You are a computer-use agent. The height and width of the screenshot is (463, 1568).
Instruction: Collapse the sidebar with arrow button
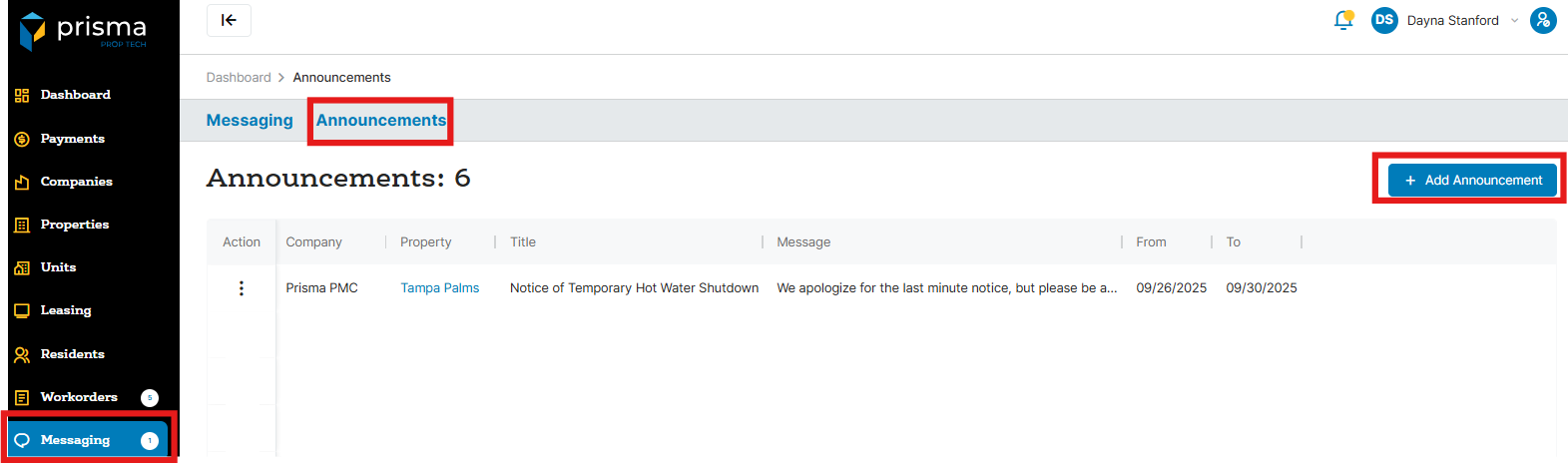(x=229, y=20)
